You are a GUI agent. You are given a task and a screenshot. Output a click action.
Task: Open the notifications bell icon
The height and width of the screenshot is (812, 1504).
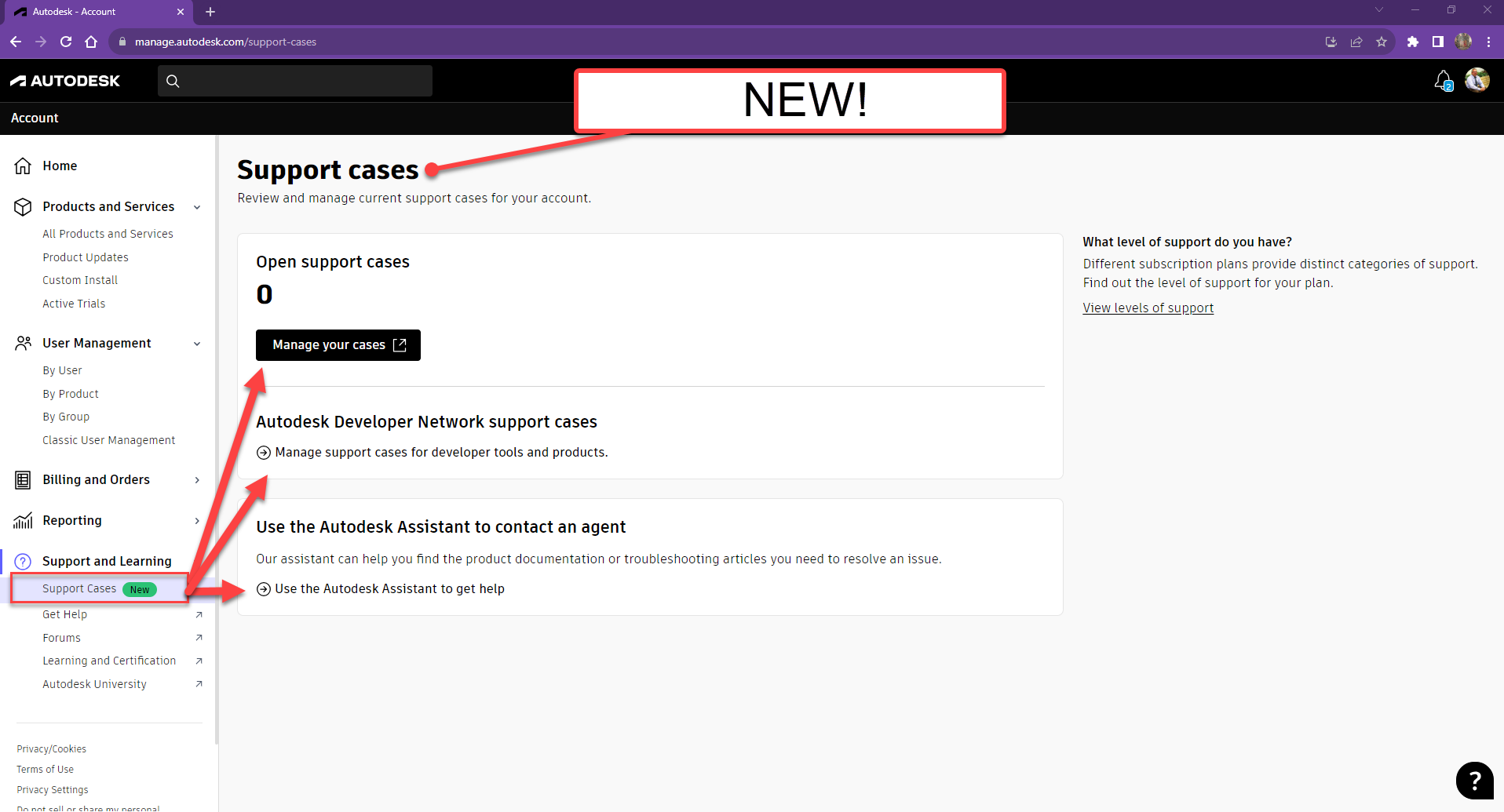click(x=1443, y=80)
